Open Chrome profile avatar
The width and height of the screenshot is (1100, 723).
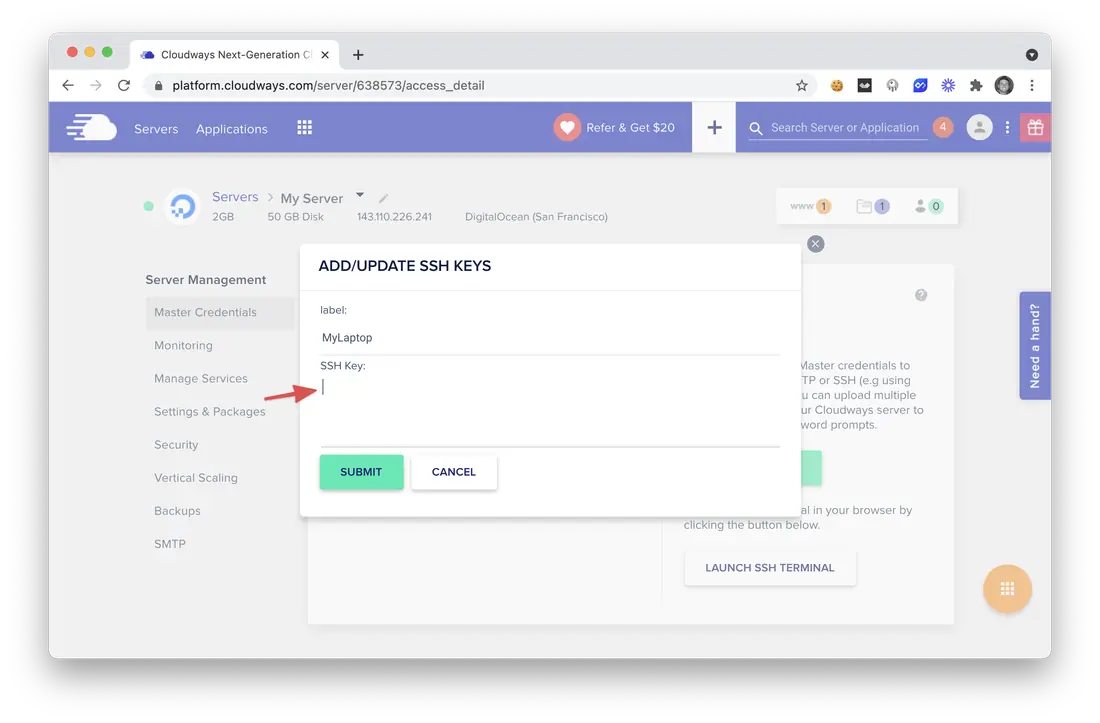pyautogui.click(x=1004, y=86)
